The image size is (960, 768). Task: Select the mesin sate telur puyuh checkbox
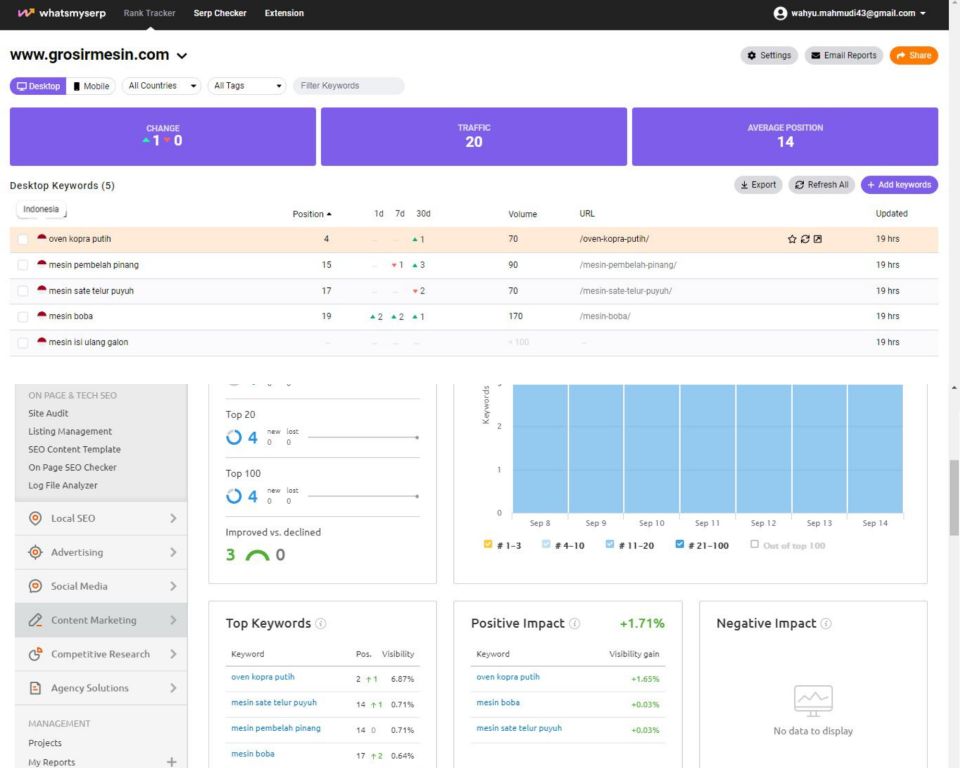pyautogui.click(x=23, y=291)
